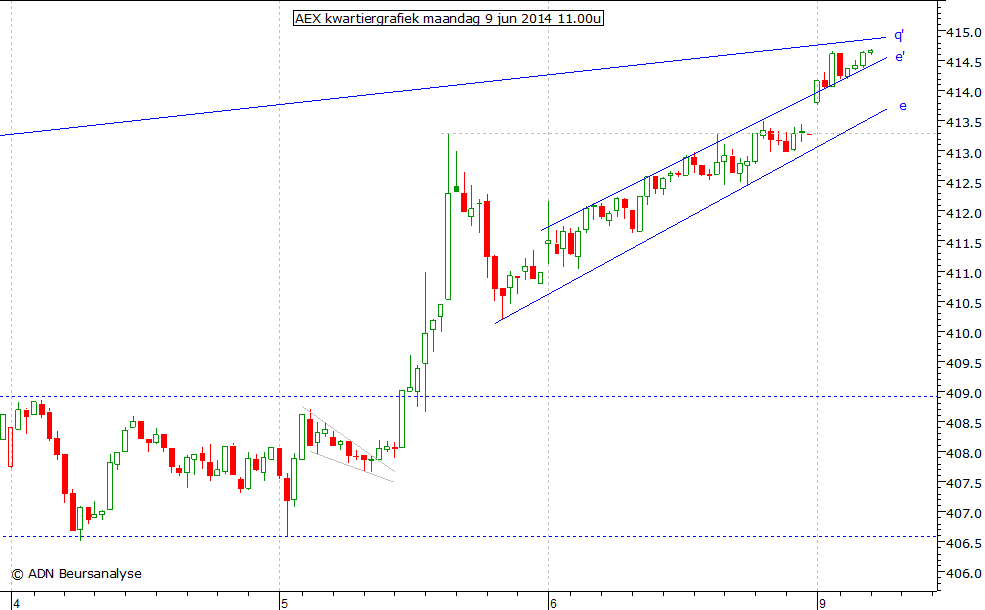This screenshot has height=610, width=985.
Task: Click the 408.5 price axis label
Action: [964, 424]
